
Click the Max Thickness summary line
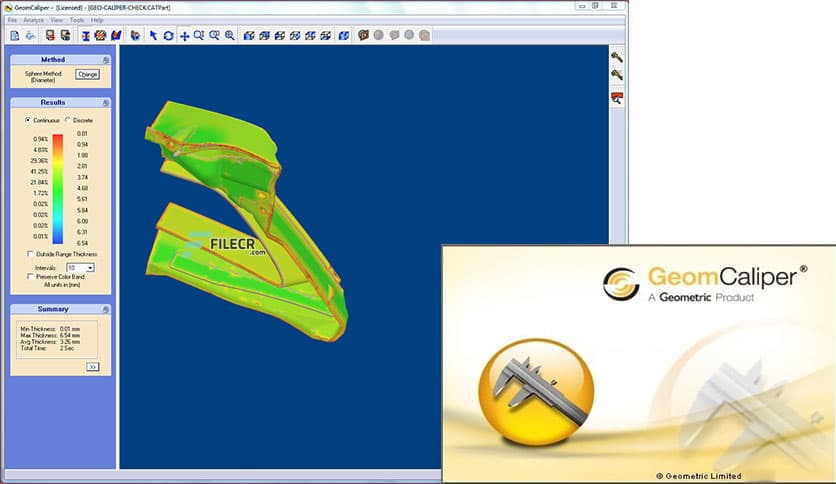50,336
